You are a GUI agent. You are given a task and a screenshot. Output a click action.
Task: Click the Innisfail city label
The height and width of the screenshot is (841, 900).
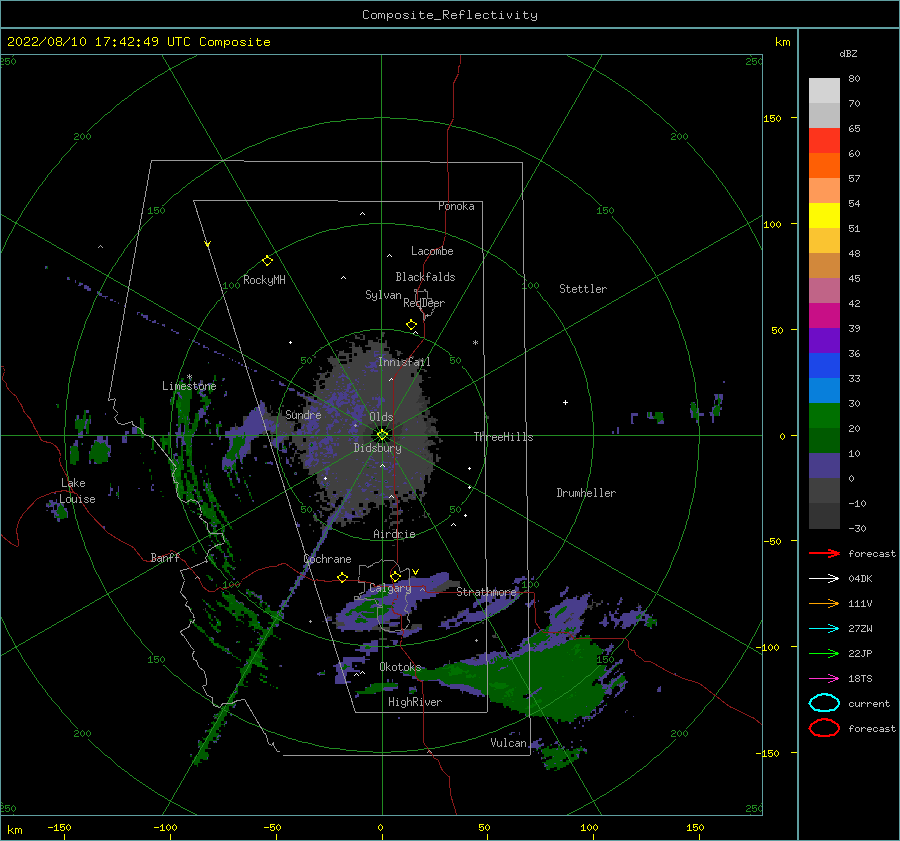click(x=404, y=362)
